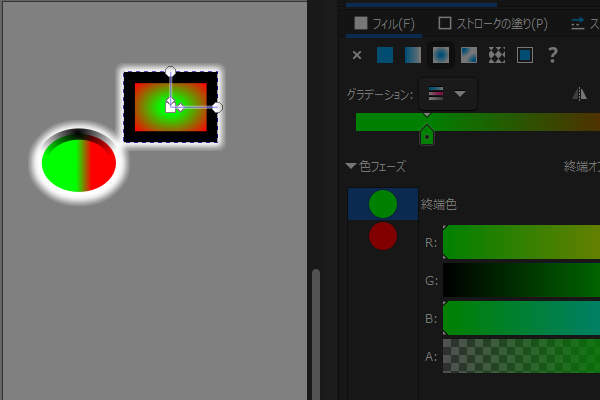Image resolution: width=600 pixels, height=400 pixels.
Task: Adjust the G: color channel slider
Action: click(521, 280)
